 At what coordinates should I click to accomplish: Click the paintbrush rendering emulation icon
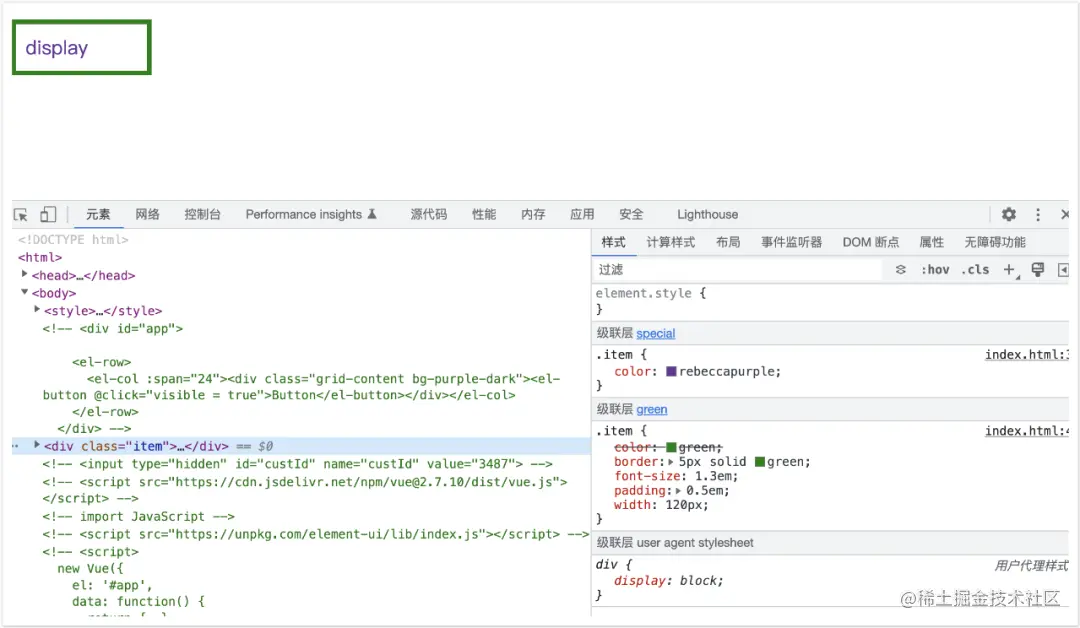[1037, 269]
